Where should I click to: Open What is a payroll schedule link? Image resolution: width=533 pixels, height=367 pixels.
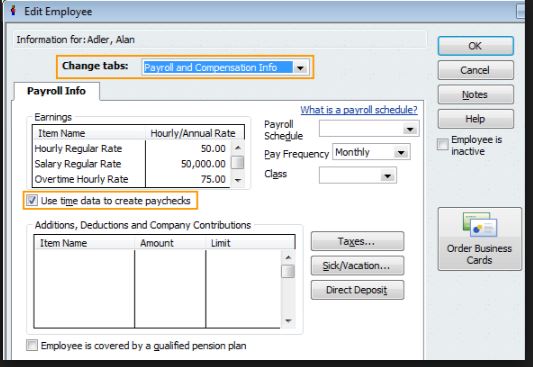pos(359,110)
